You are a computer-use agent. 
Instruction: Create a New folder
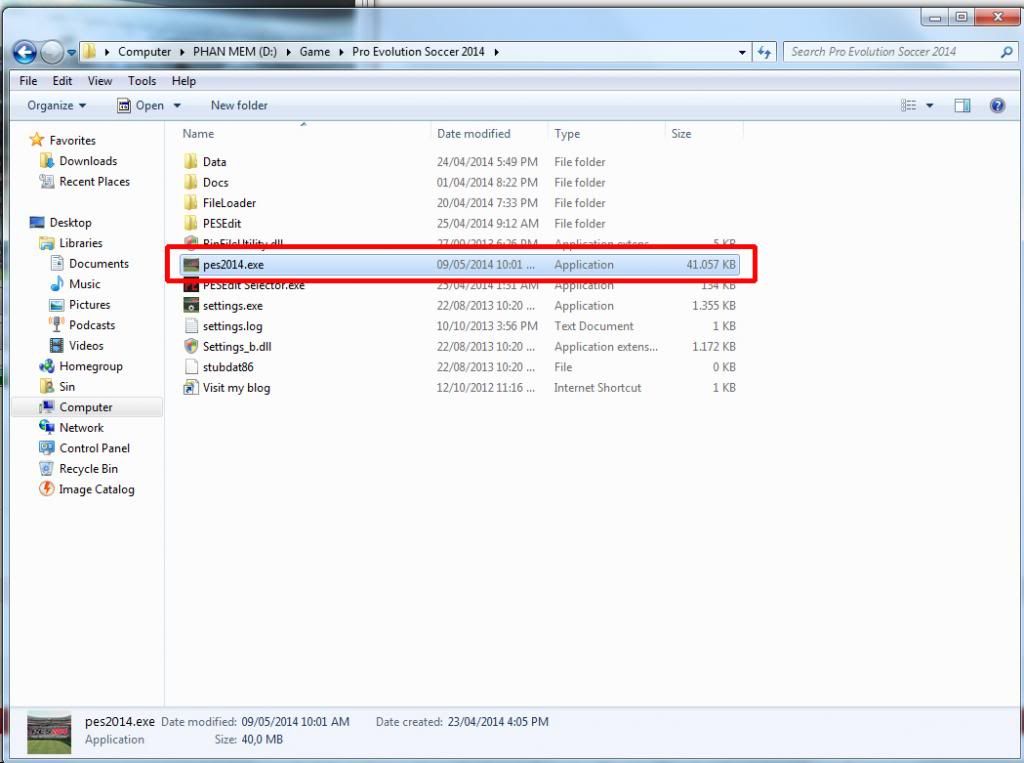239,105
